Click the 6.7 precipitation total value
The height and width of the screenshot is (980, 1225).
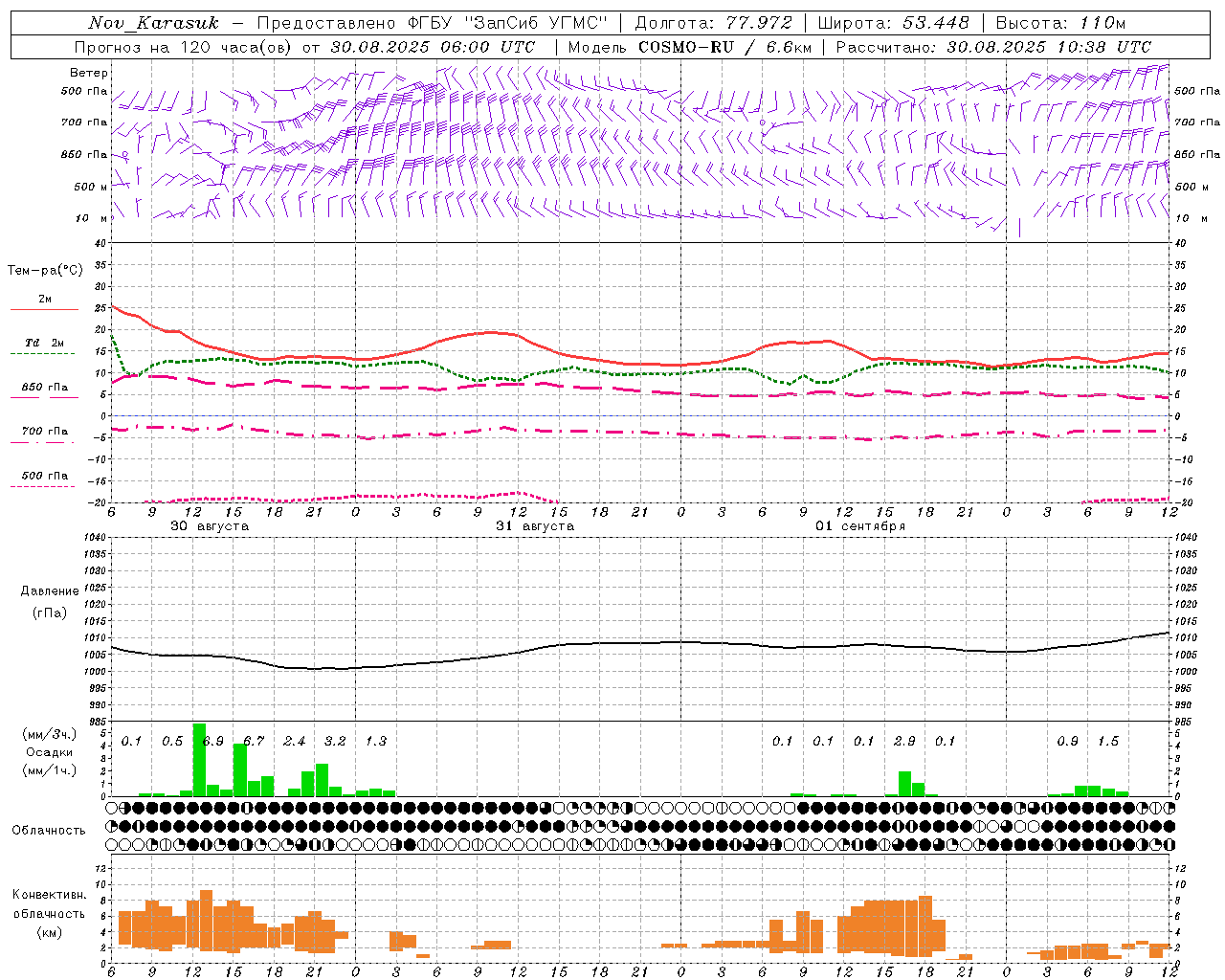click(254, 742)
